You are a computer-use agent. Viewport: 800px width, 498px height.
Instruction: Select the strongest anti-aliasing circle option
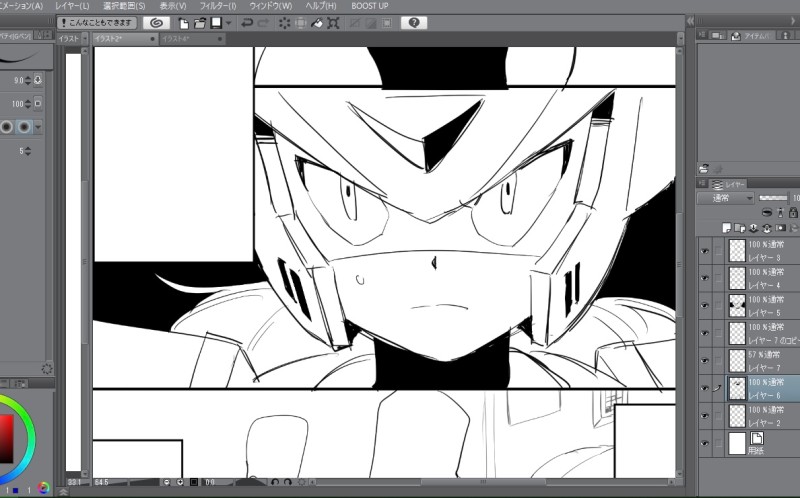click(x=23, y=127)
